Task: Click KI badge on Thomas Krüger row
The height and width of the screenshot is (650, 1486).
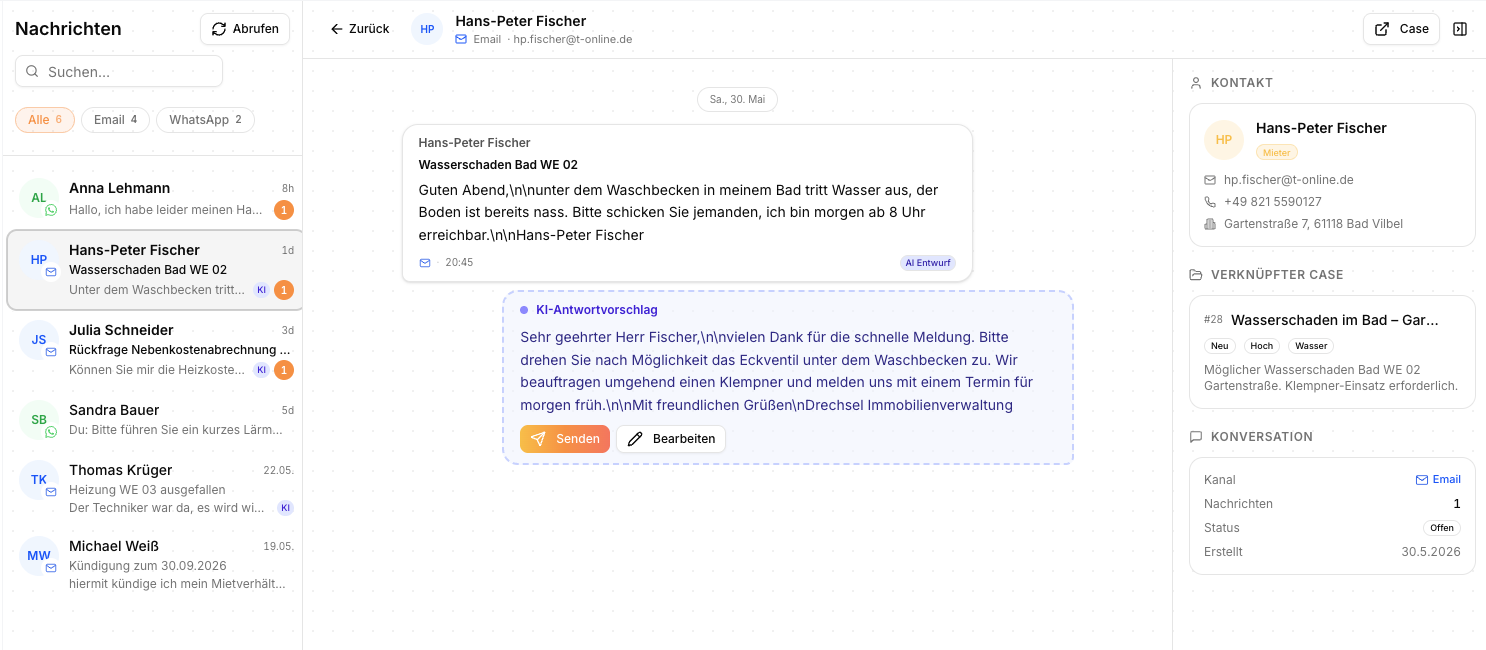Action: [285, 508]
